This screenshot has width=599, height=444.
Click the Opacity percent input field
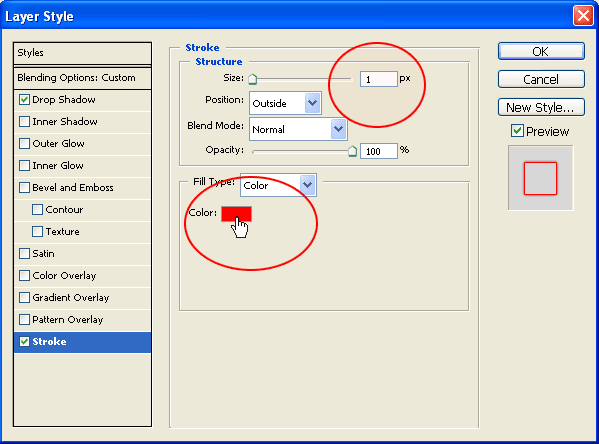[379, 151]
